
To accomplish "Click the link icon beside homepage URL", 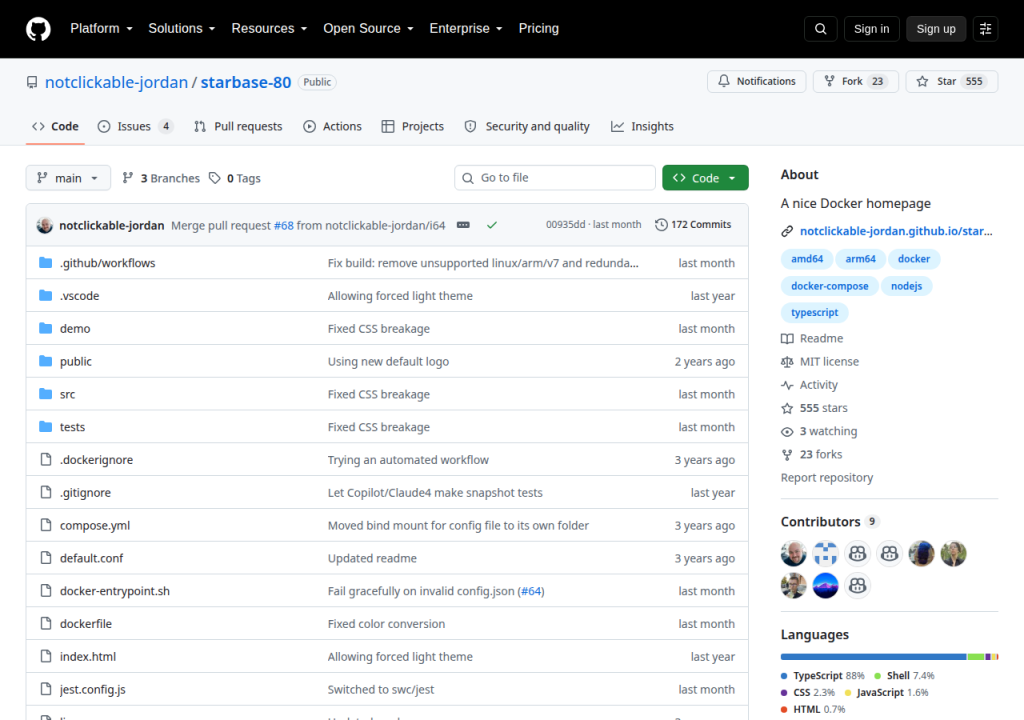I will click(787, 231).
